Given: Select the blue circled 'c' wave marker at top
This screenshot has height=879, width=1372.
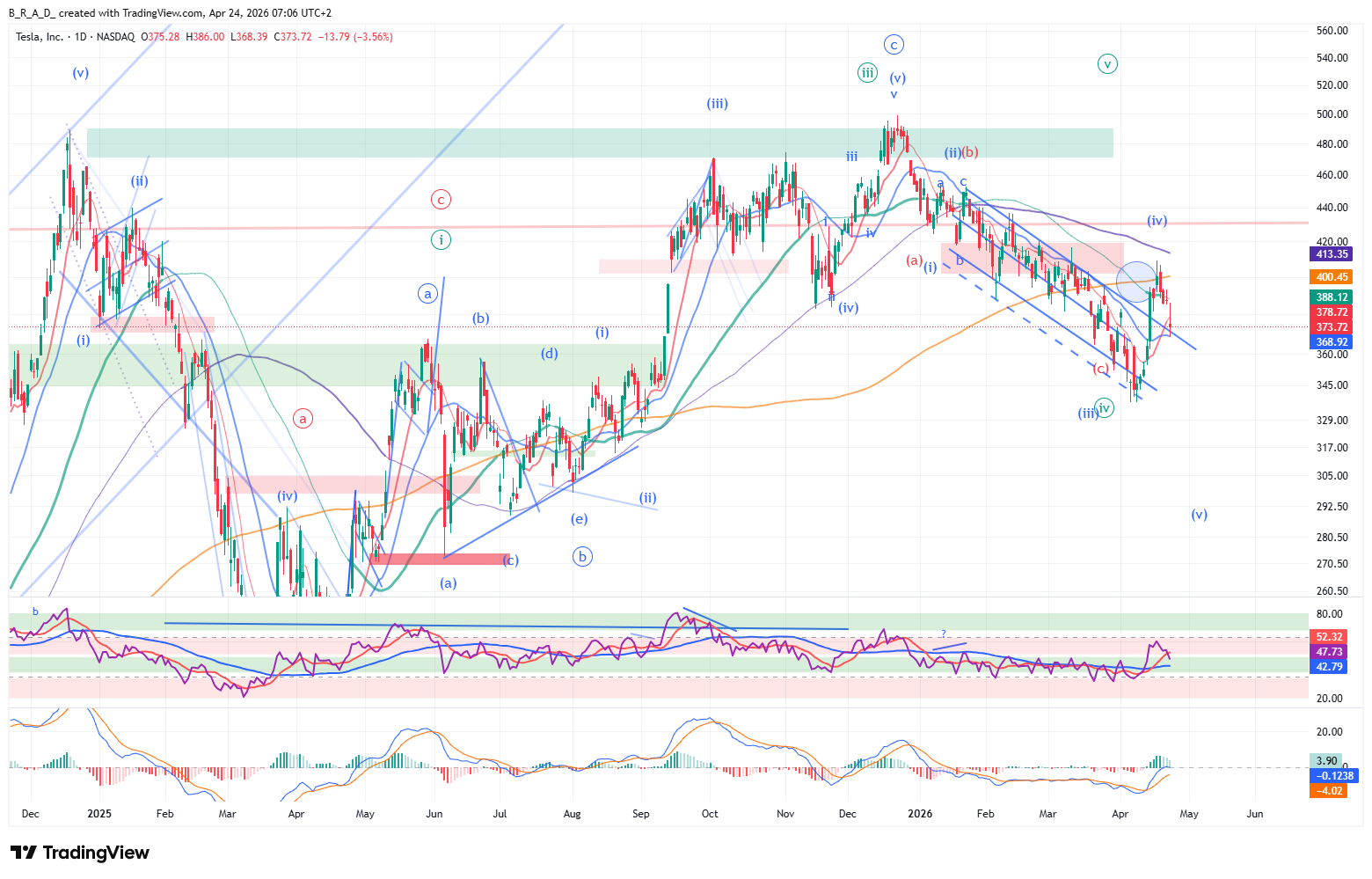Looking at the screenshot, I should [894, 45].
